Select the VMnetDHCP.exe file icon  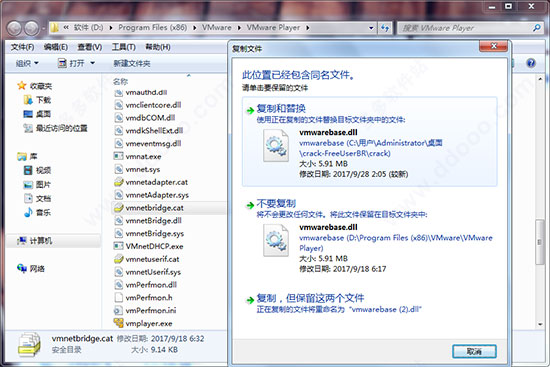[x=119, y=246]
